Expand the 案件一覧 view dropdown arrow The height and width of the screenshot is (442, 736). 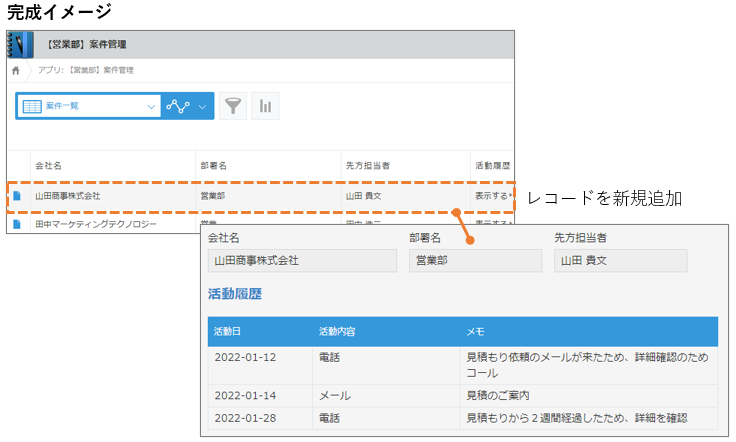151,106
